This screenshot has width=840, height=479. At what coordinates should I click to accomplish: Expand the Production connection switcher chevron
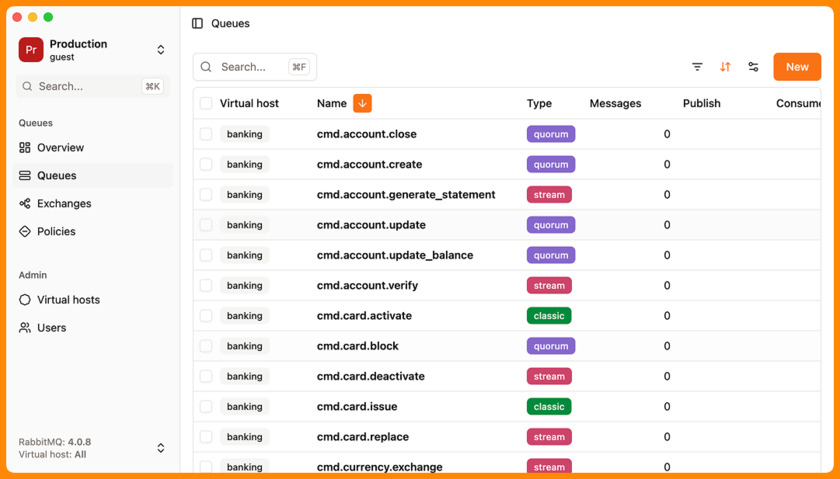click(x=161, y=50)
